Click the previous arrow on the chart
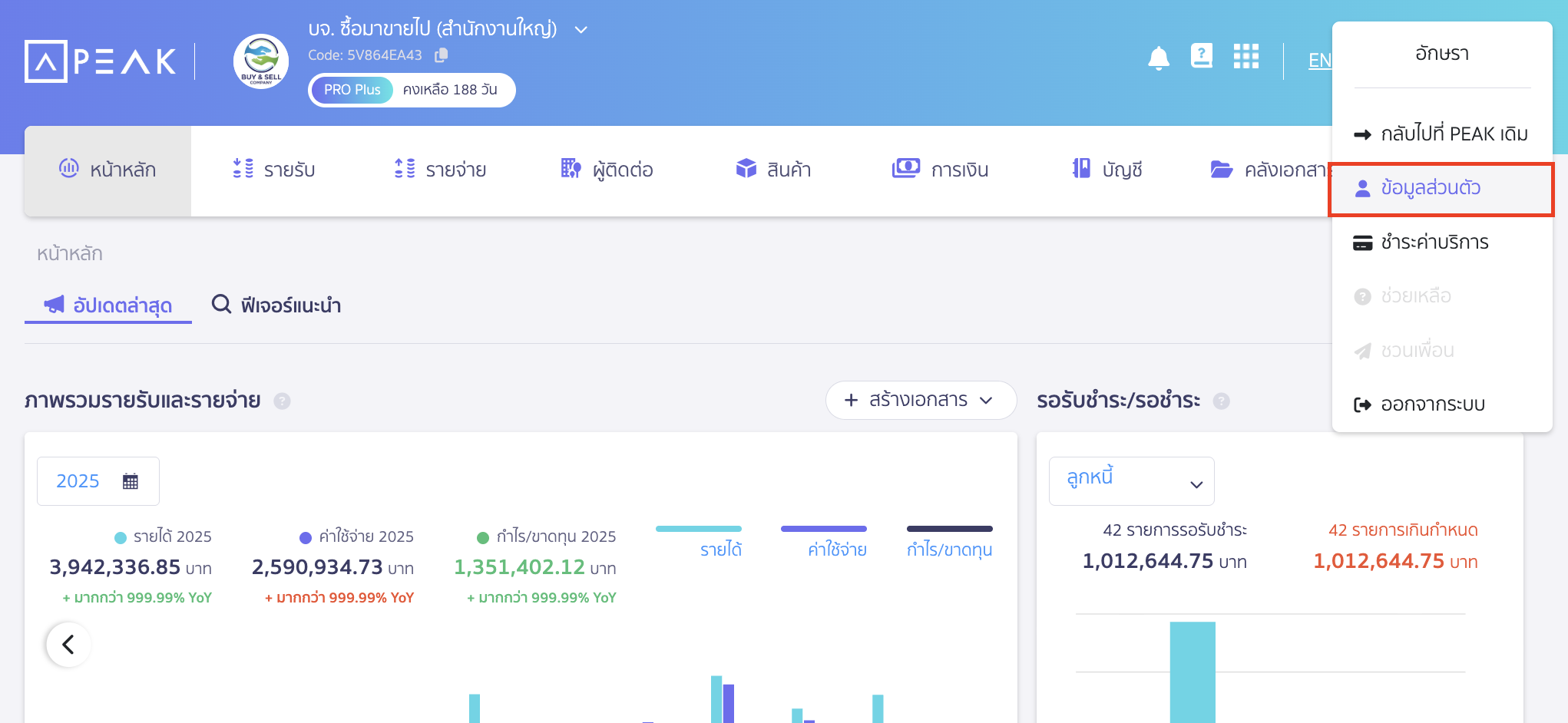This screenshot has height=723, width=1568. click(68, 644)
